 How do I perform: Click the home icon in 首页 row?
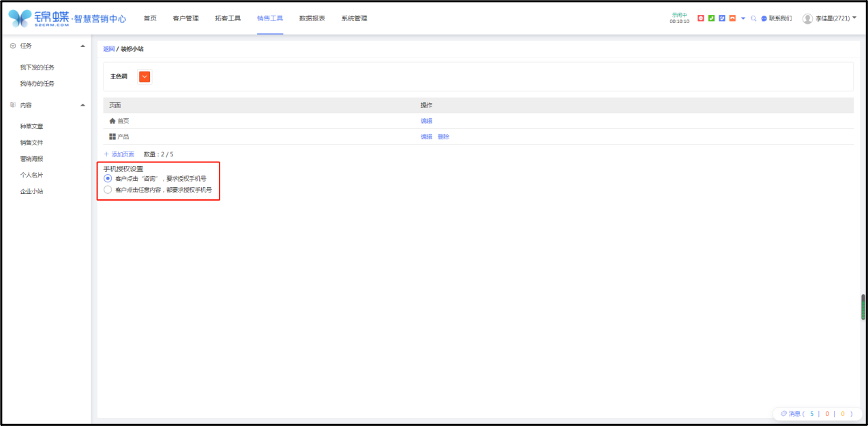[x=112, y=121]
